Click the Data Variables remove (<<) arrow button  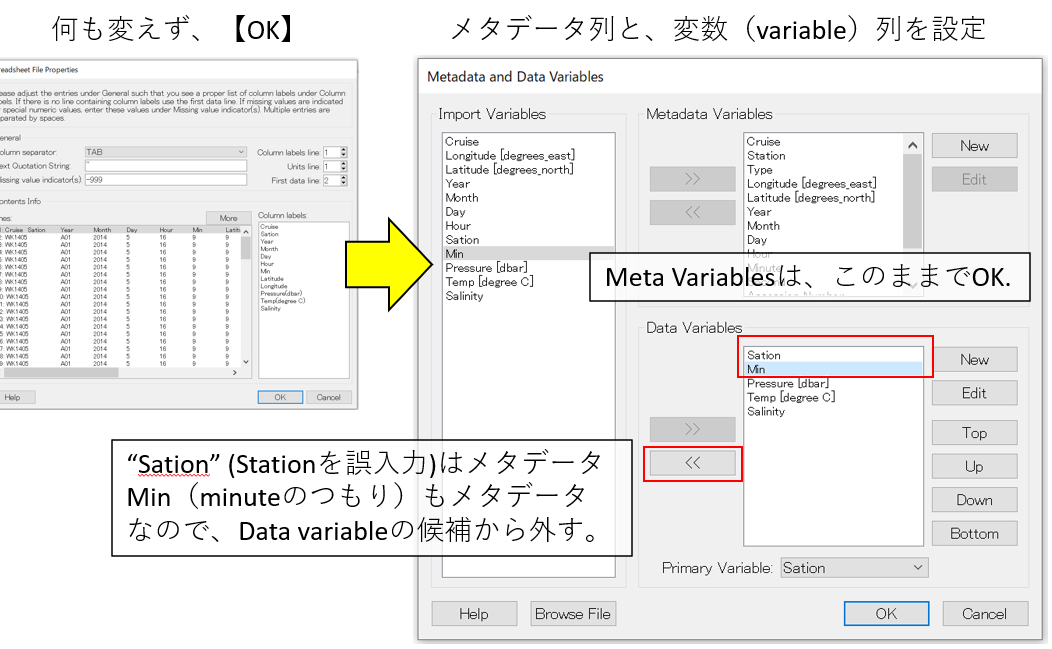point(692,462)
